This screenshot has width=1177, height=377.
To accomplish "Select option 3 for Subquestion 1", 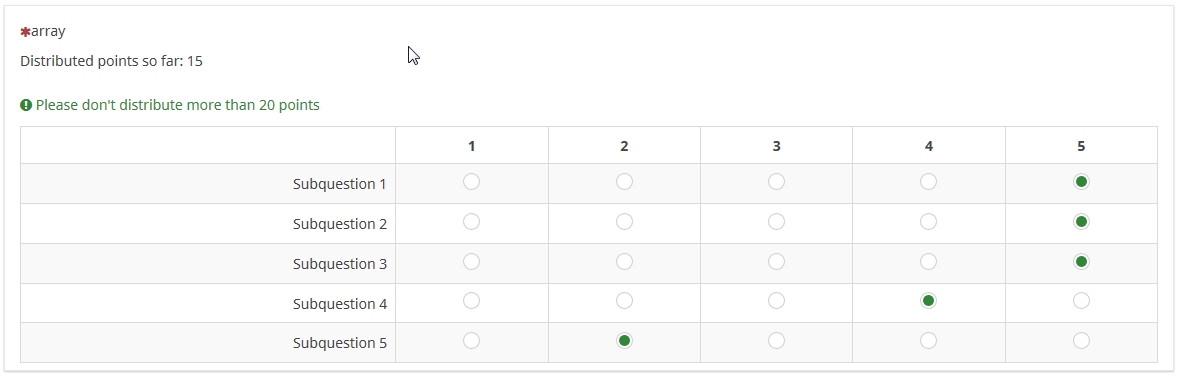I will [x=776, y=182].
